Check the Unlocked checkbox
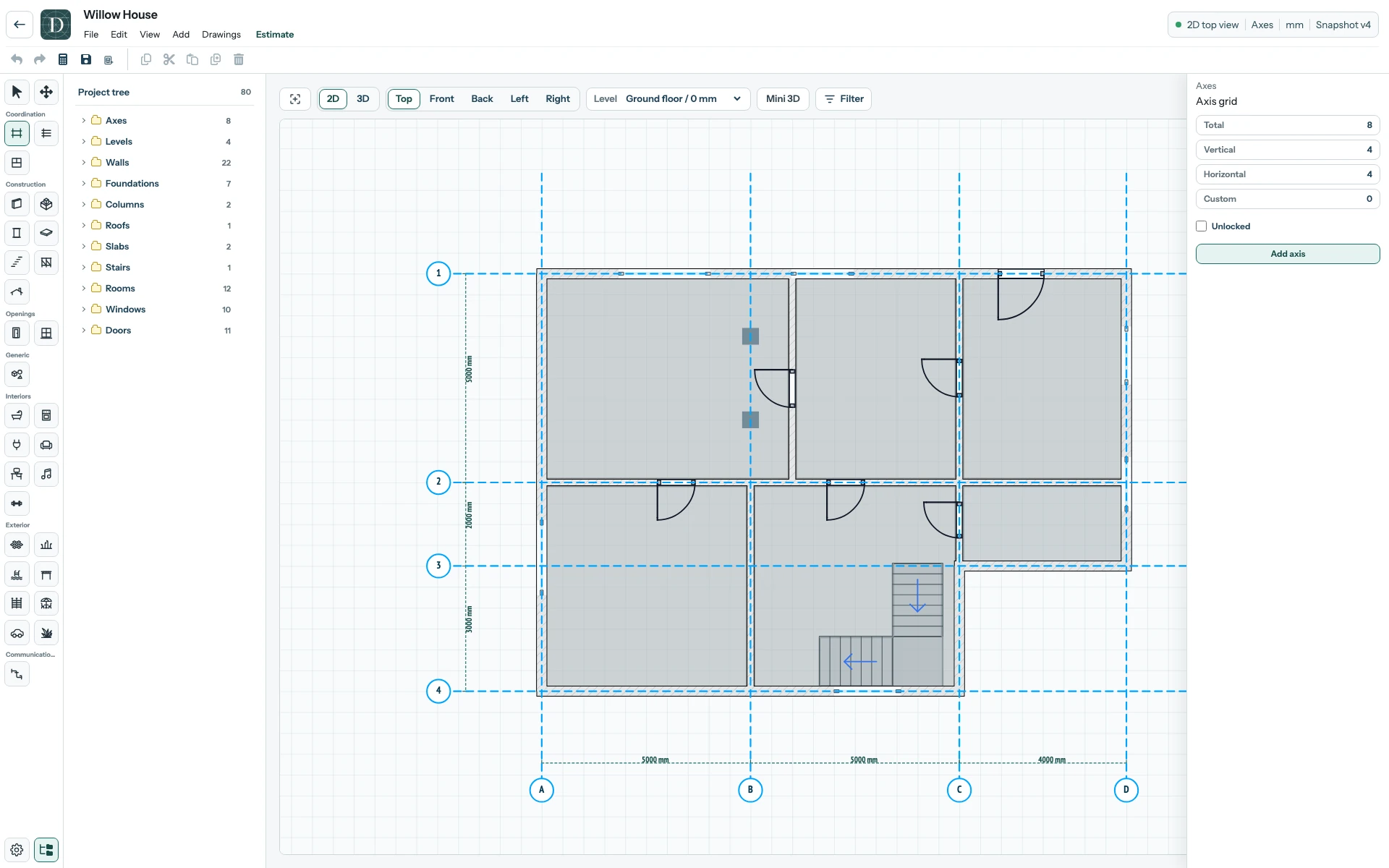Screen dimensions: 1389x868 1202,226
